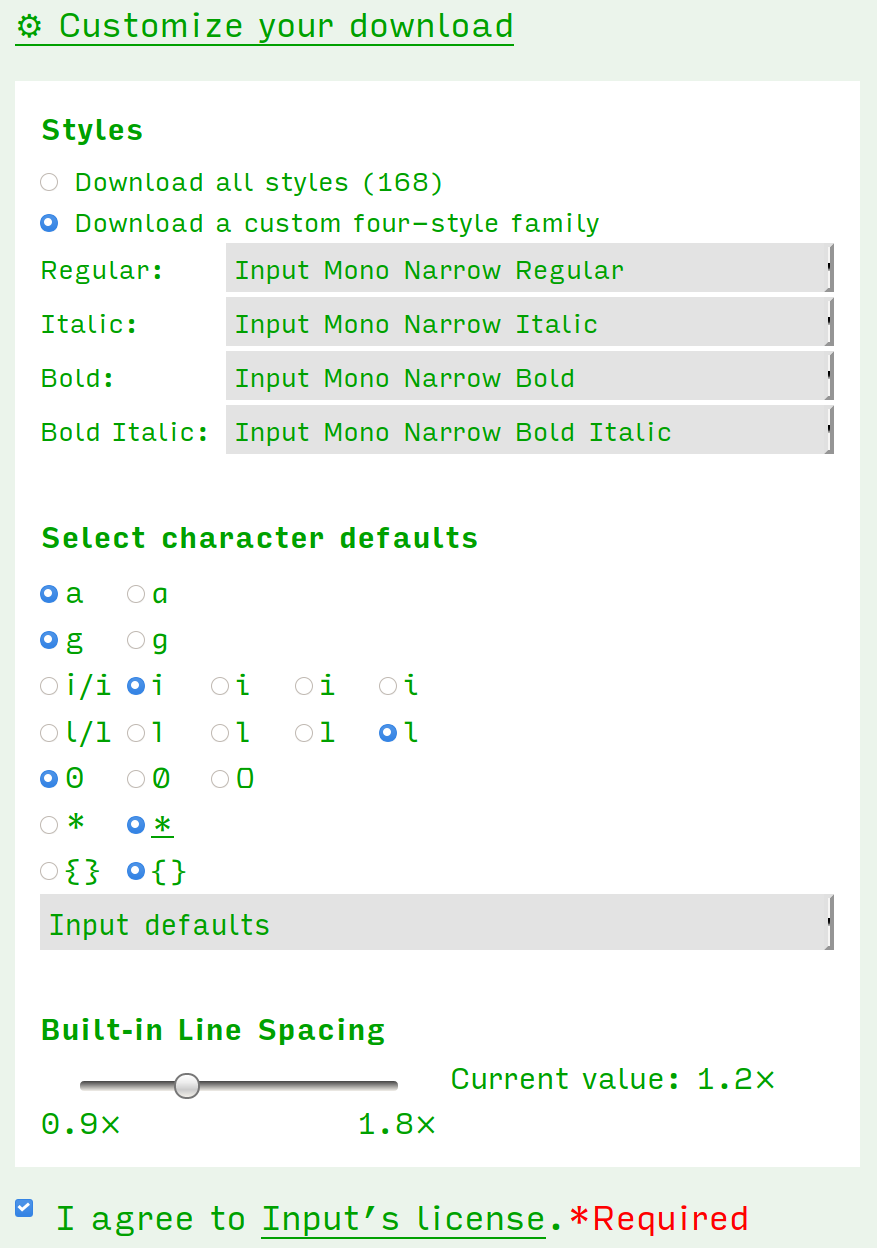Choose the raised asterisk radio option
This screenshot has width=877, height=1248.
click(49, 825)
